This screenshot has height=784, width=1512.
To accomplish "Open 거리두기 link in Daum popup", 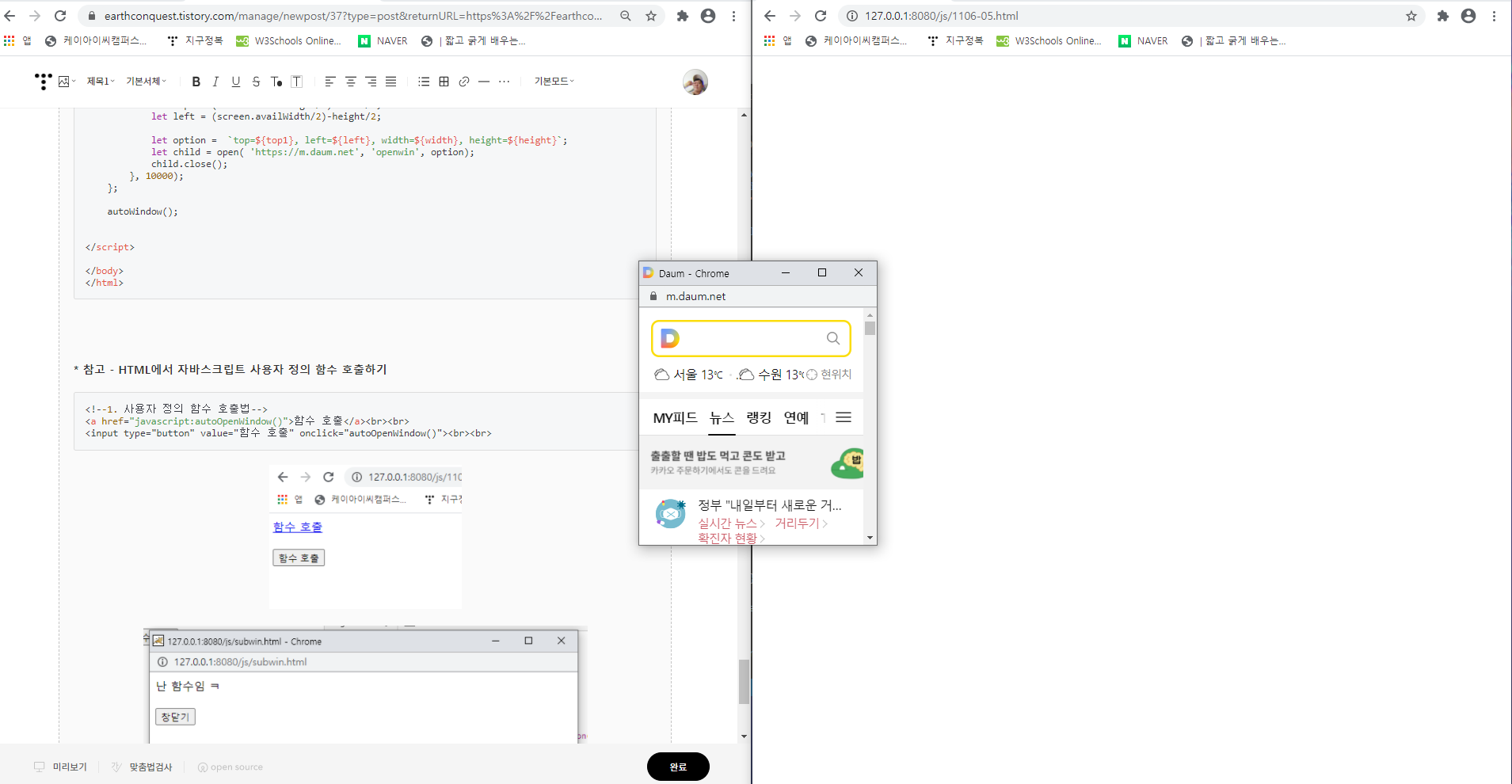I will click(801, 523).
